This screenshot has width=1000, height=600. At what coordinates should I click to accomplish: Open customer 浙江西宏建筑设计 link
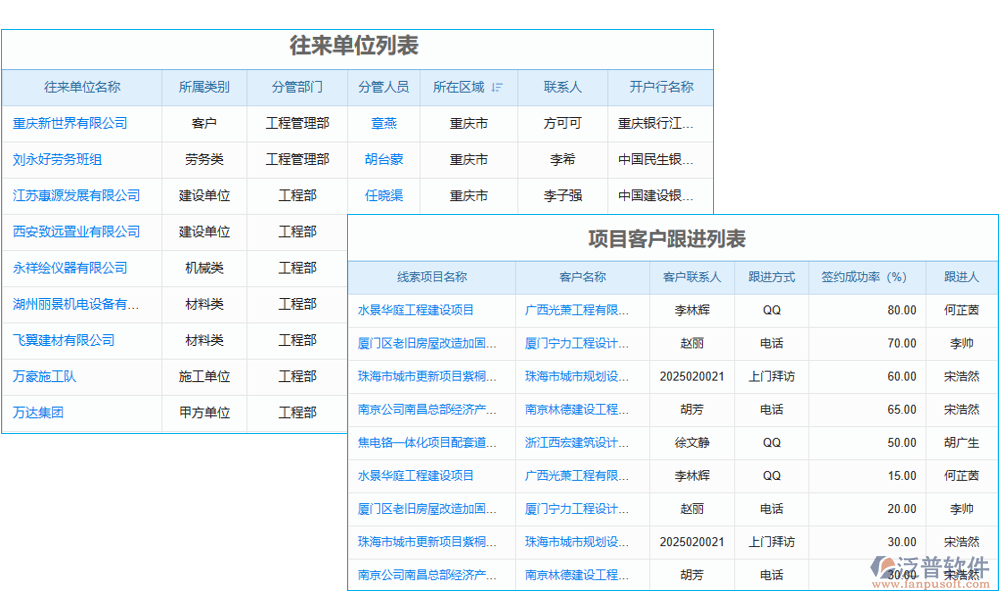(578, 443)
